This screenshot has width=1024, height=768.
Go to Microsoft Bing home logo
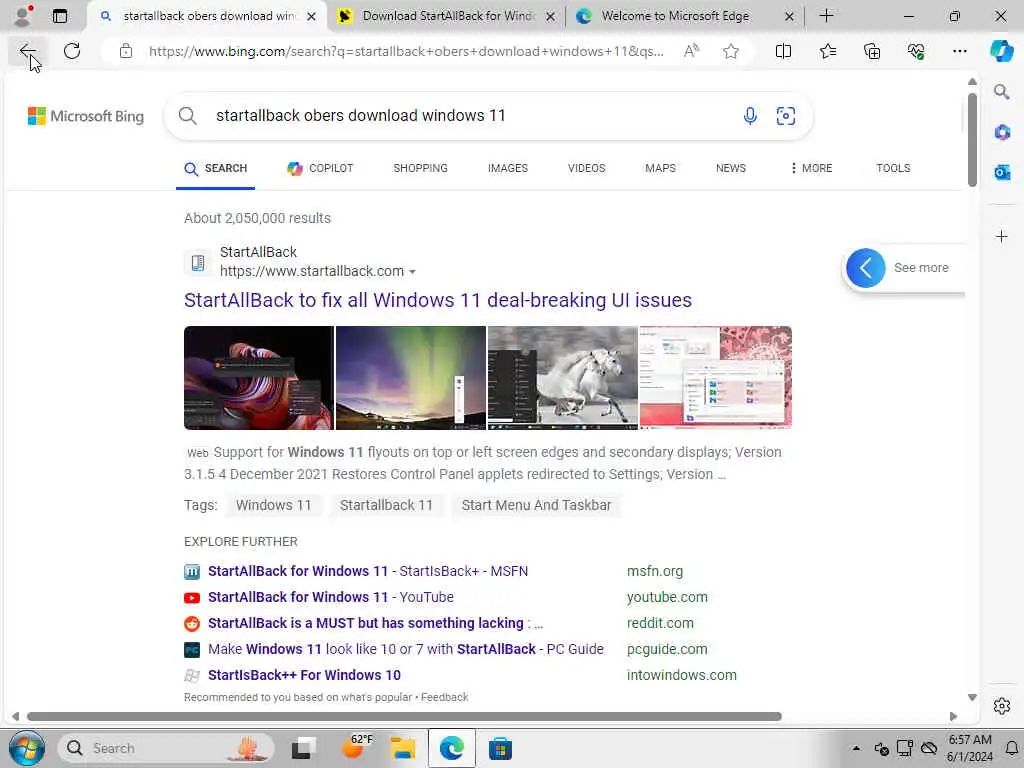coord(86,116)
